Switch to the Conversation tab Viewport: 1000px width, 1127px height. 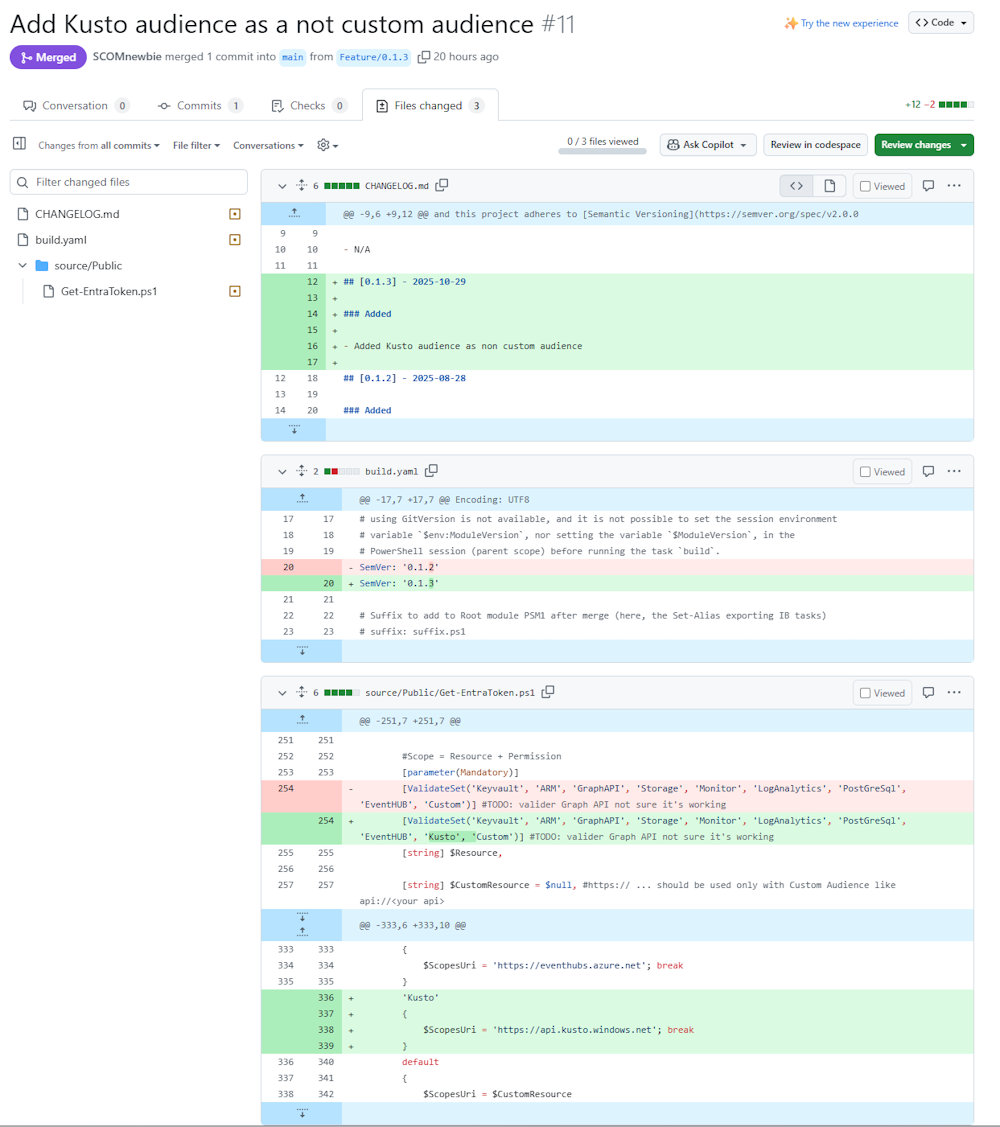76,105
